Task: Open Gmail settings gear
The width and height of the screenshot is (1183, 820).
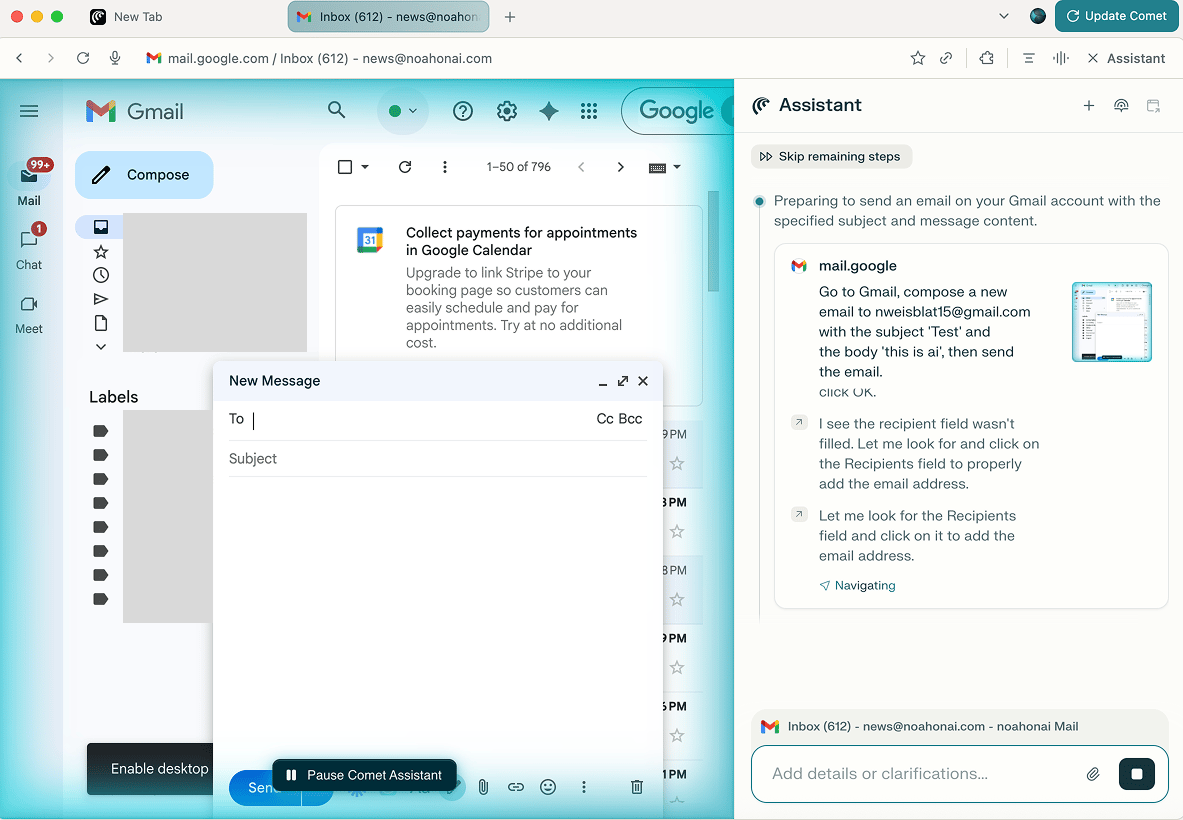Action: coord(506,112)
